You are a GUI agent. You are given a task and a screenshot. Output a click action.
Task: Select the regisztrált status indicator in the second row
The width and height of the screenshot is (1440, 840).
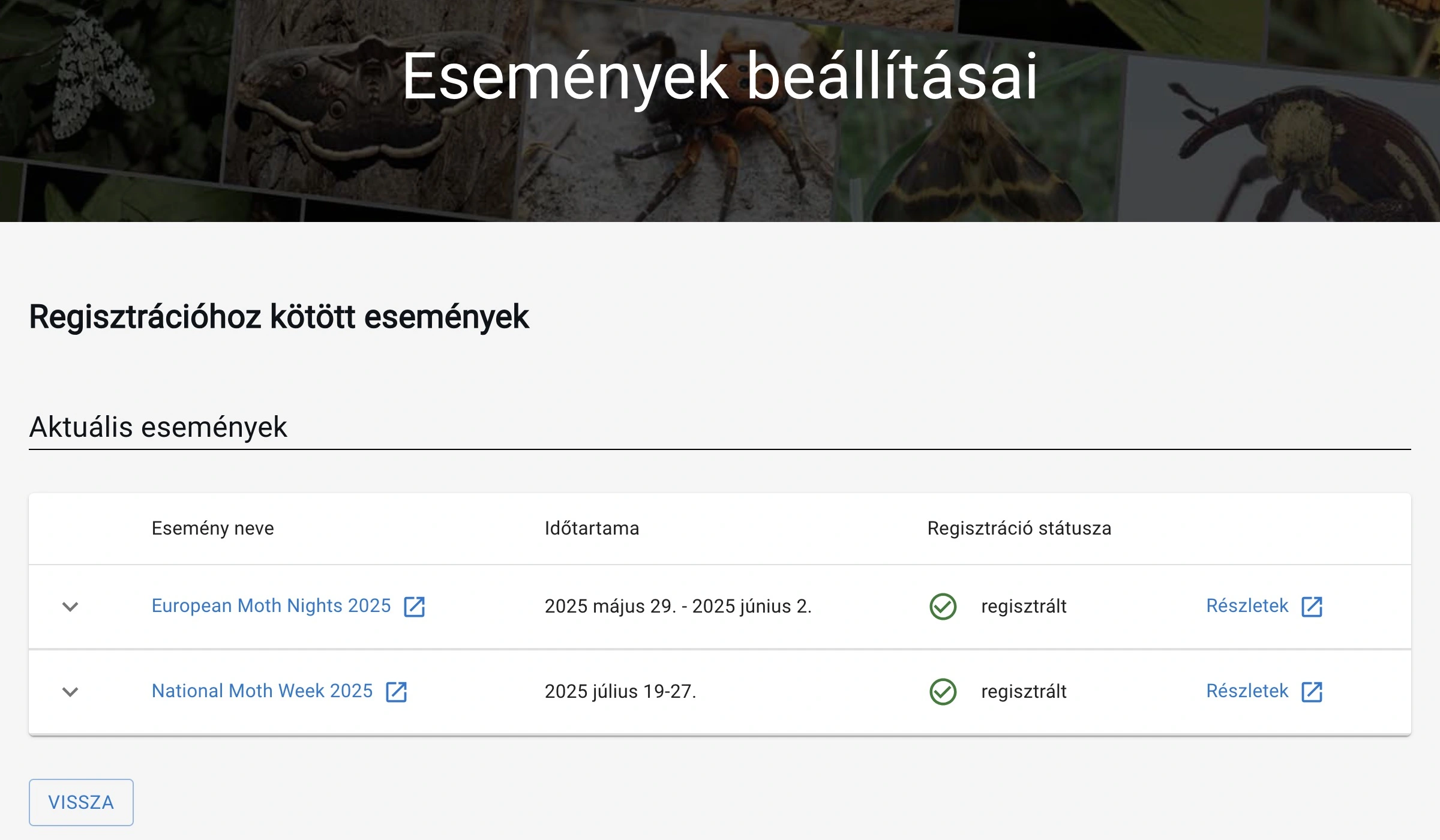1023,692
